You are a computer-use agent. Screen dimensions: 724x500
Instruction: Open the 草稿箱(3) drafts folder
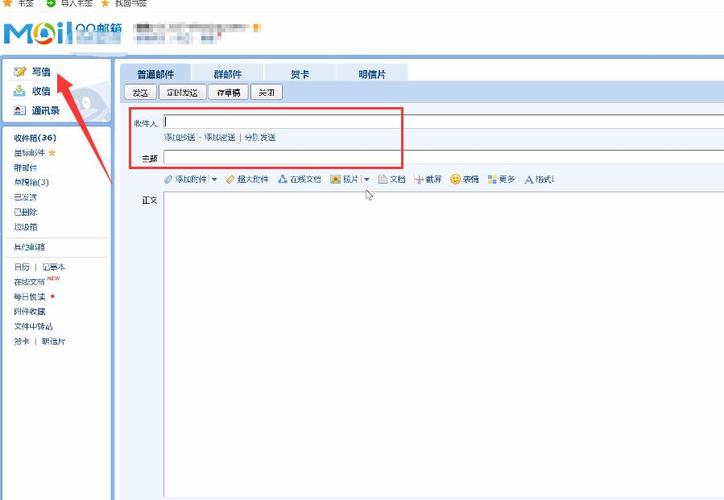tap(31, 182)
